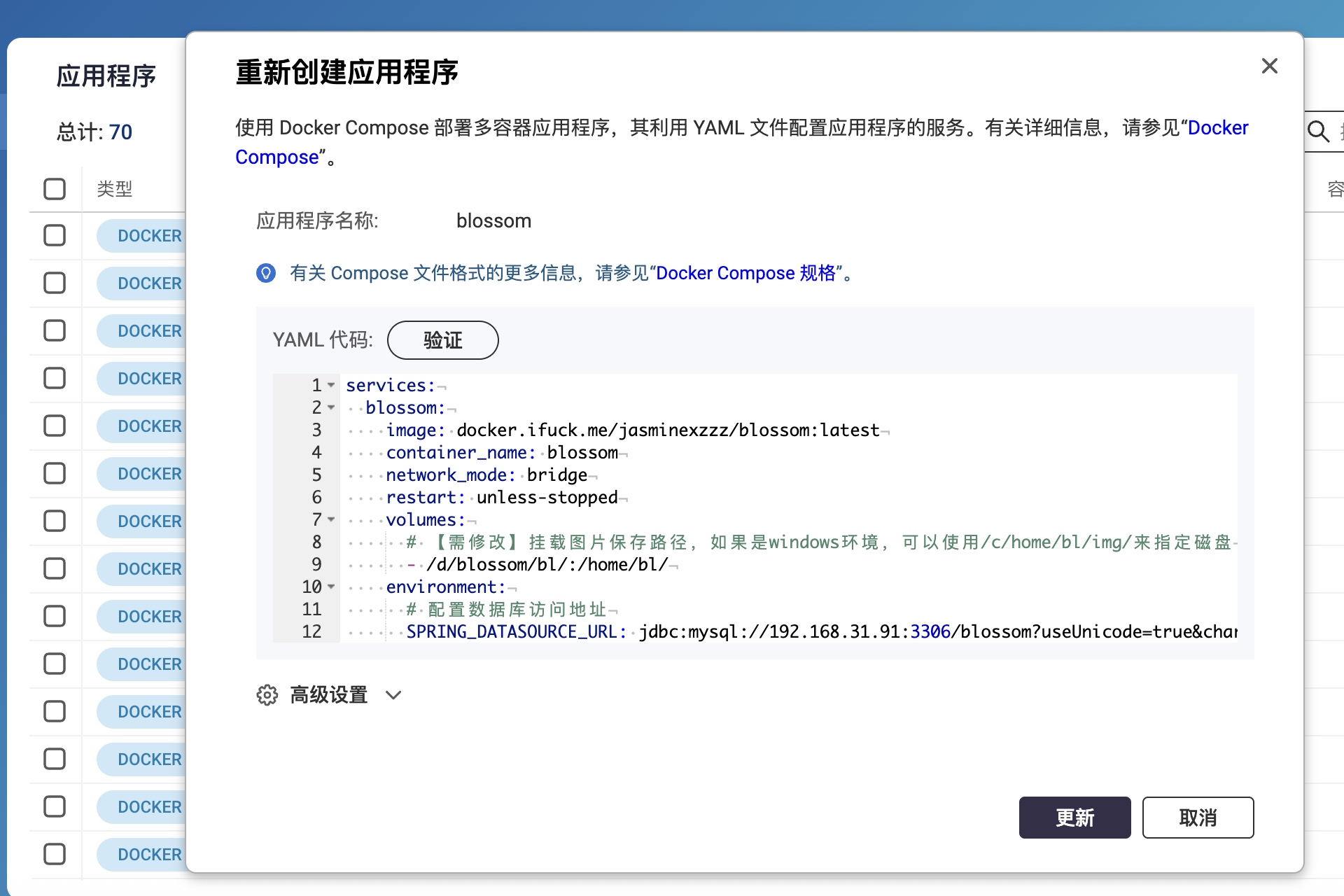
Task: Expand the 高级设置 chevron
Action: click(393, 695)
